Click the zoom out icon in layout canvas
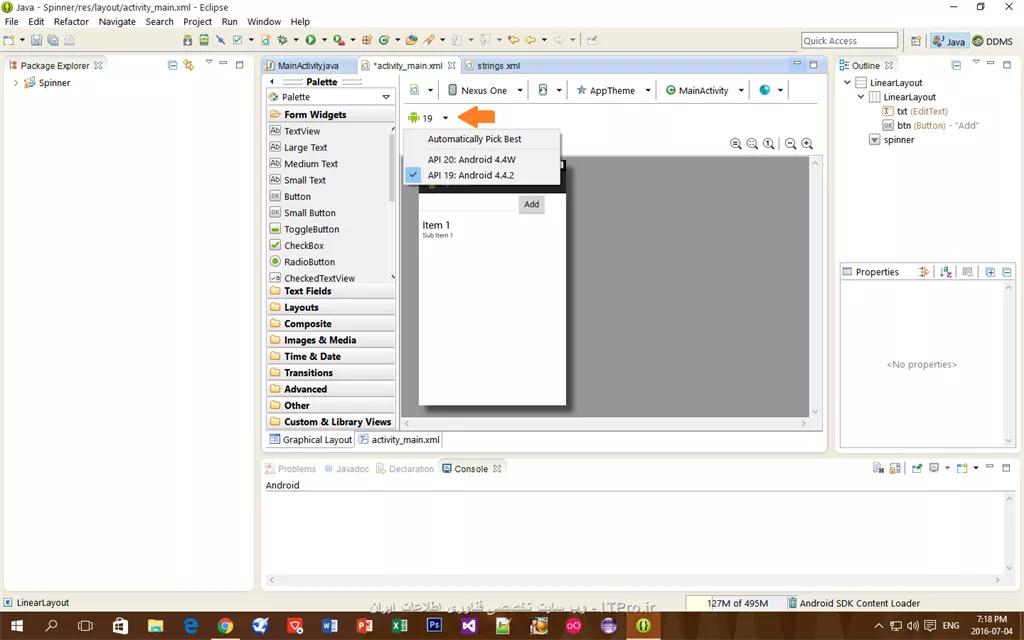 (x=790, y=144)
